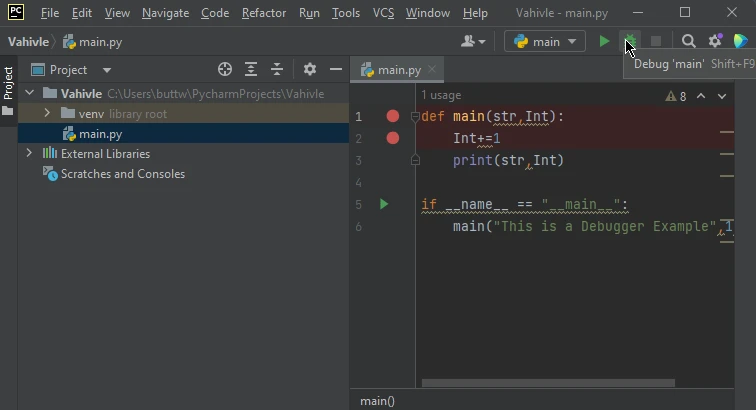The height and width of the screenshot is (410, 756).
Task: Remove the breakpoint on line 1
Action: (x=392, y=116)
